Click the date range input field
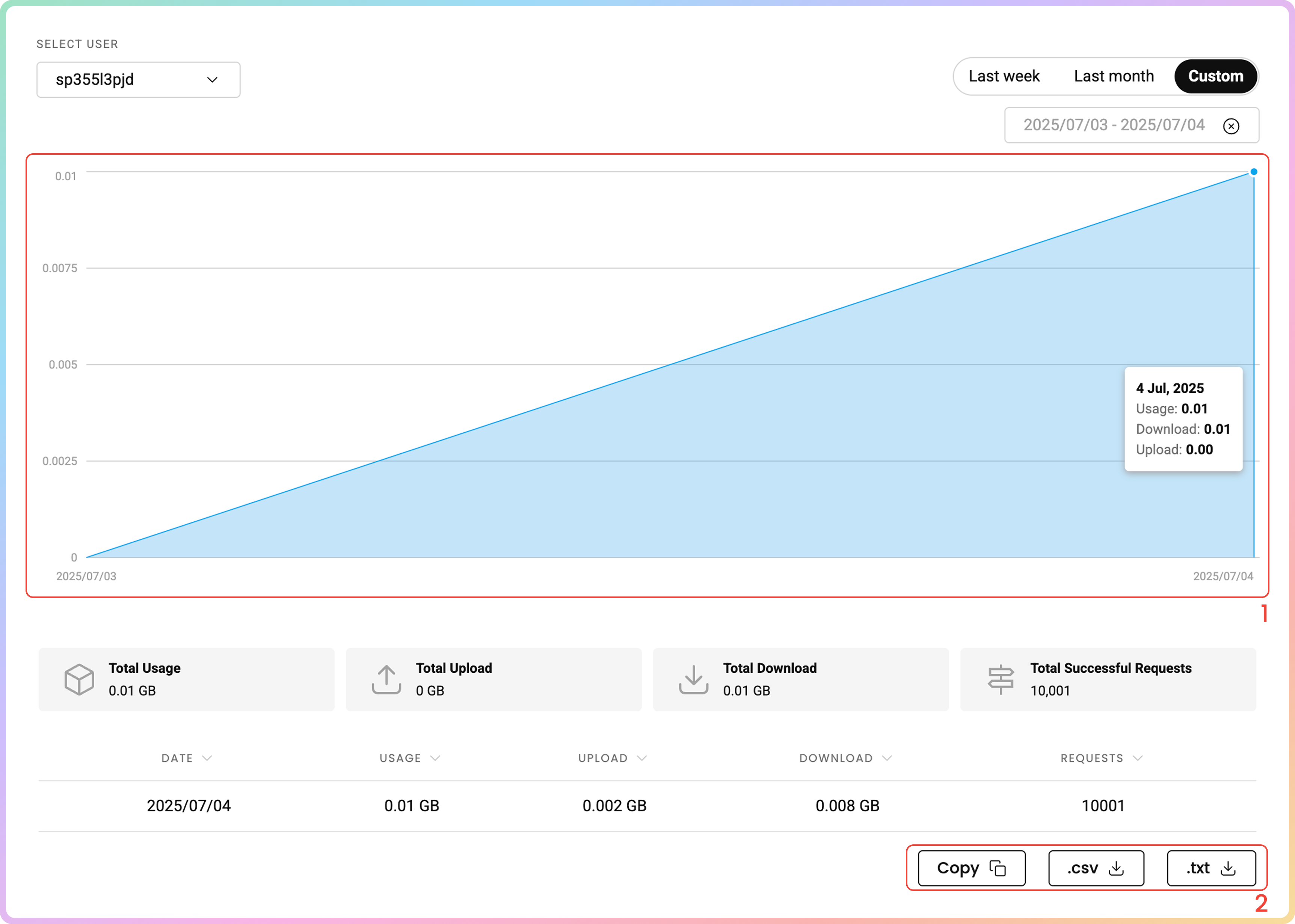The width and height of the screenshot is (1295, 924). click(1131, 125)
